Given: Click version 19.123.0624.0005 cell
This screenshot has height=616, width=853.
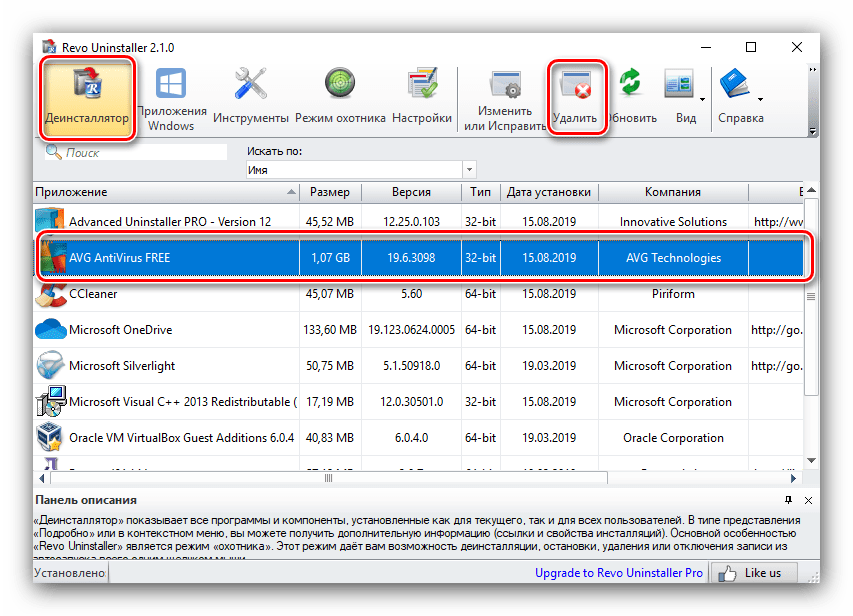Looking at the screenshot, I should (x=411, y=330).
